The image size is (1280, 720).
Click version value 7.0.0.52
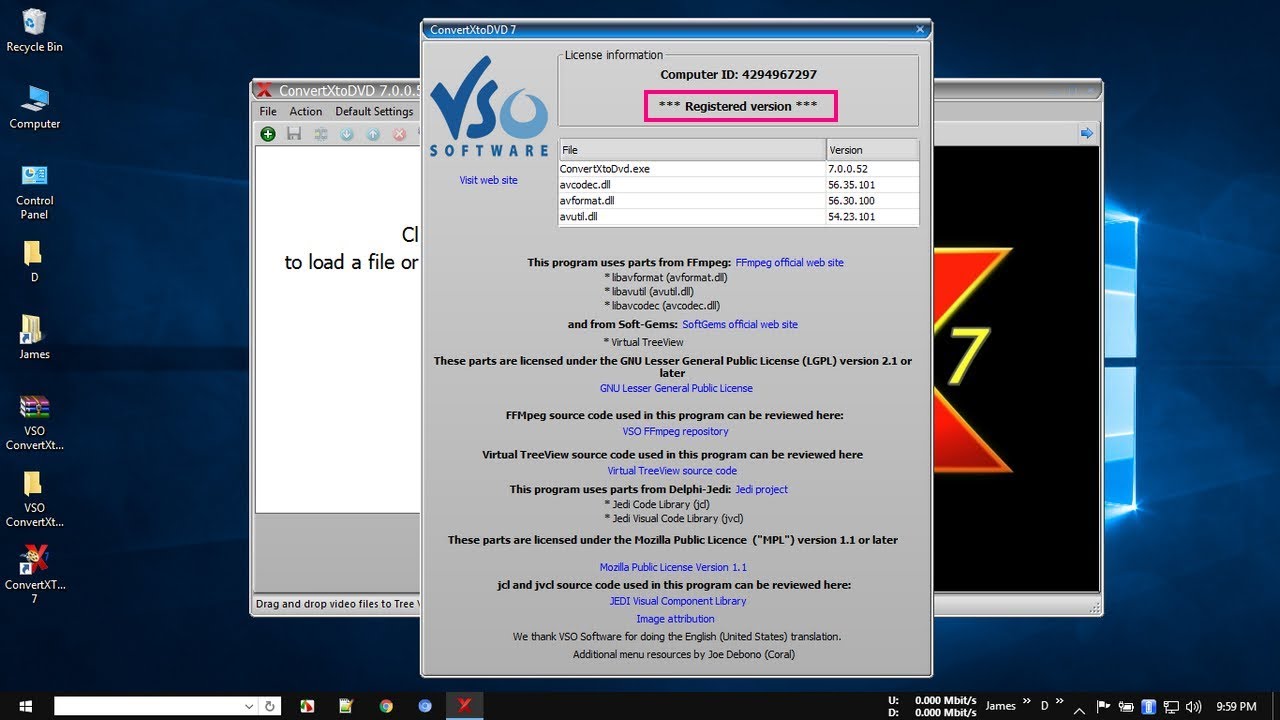pyautogui.click(x=848, y=169)
